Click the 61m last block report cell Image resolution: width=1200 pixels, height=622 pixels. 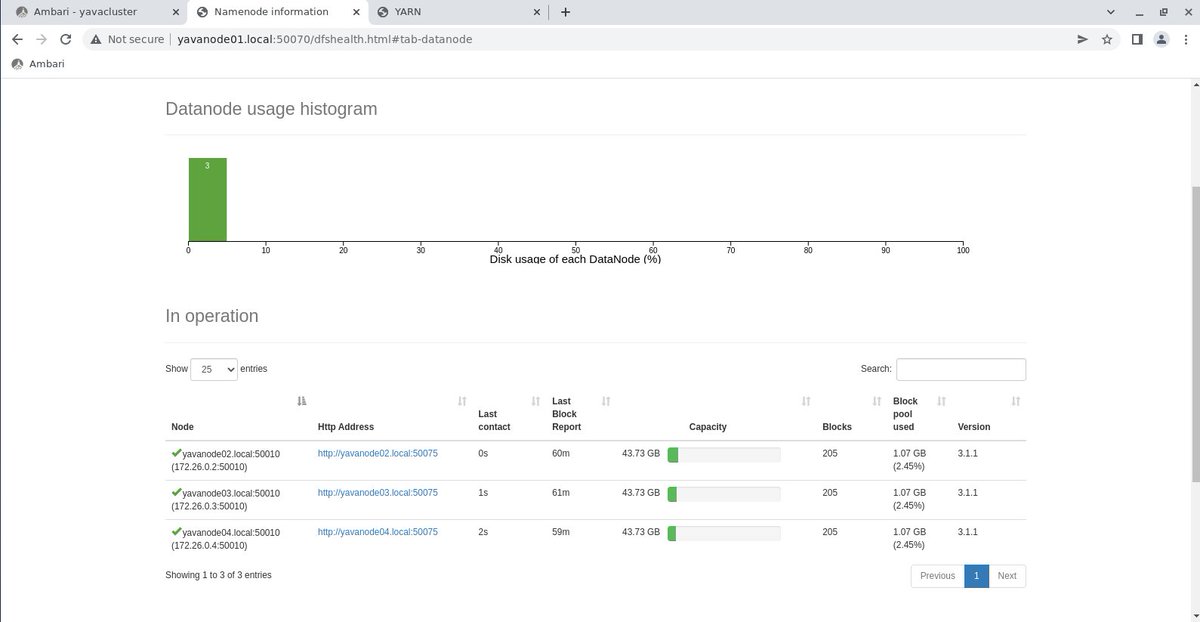click(560, 493)
